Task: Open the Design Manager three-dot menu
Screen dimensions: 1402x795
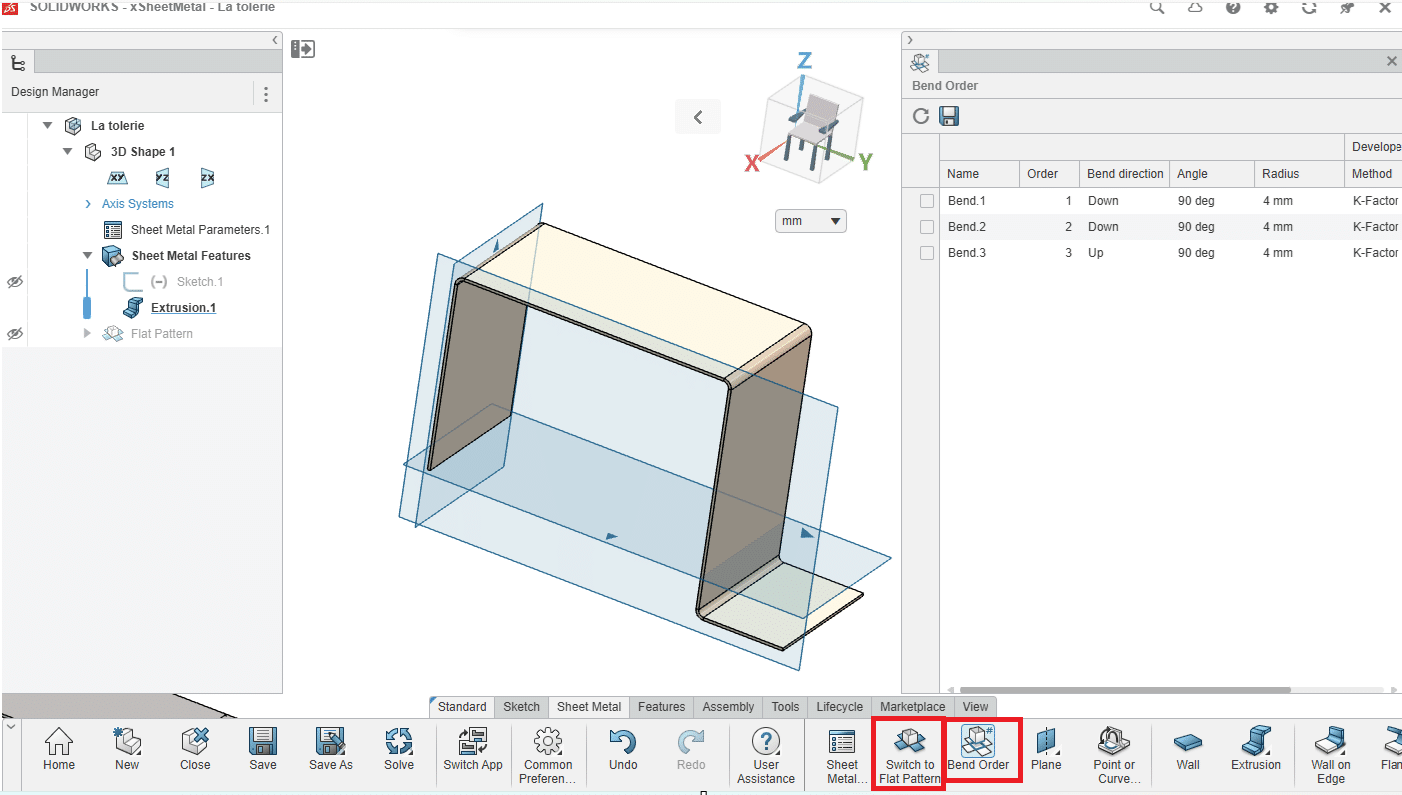Action: point(266,94)
